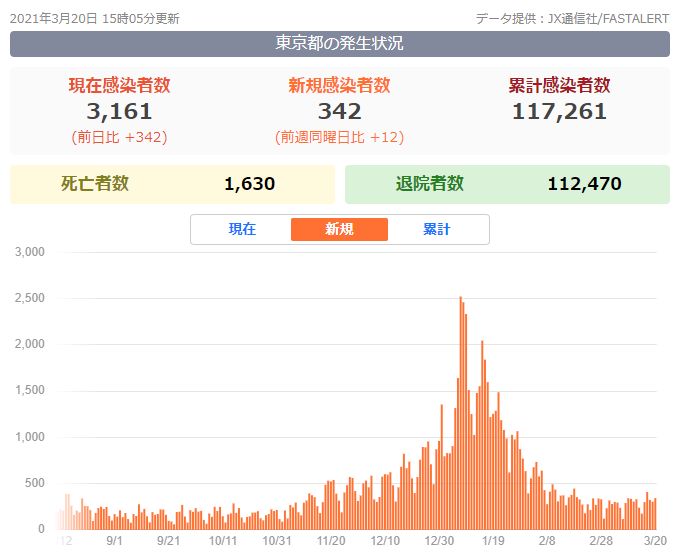The image size is (685, 554).
Task: Switch to the 現在 tab
Action: tap(242, 229)
